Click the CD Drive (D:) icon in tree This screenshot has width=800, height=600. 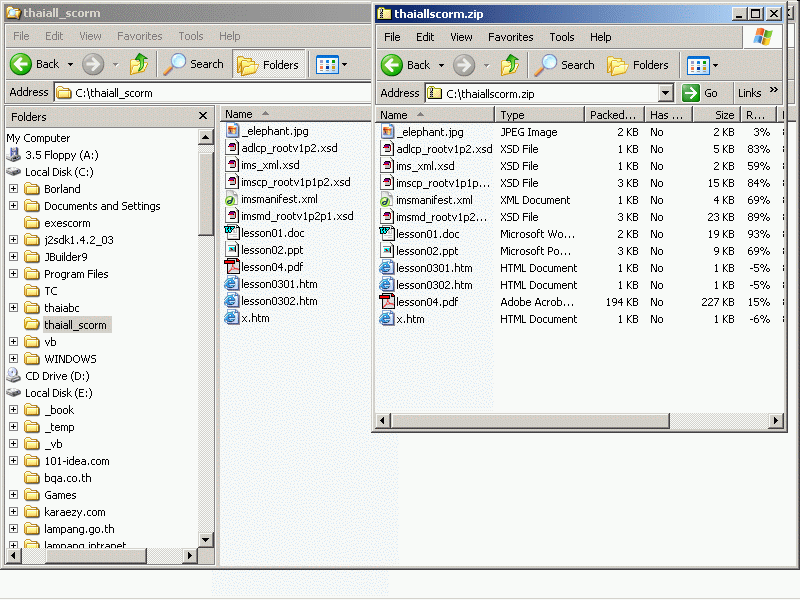coord(14,376)
